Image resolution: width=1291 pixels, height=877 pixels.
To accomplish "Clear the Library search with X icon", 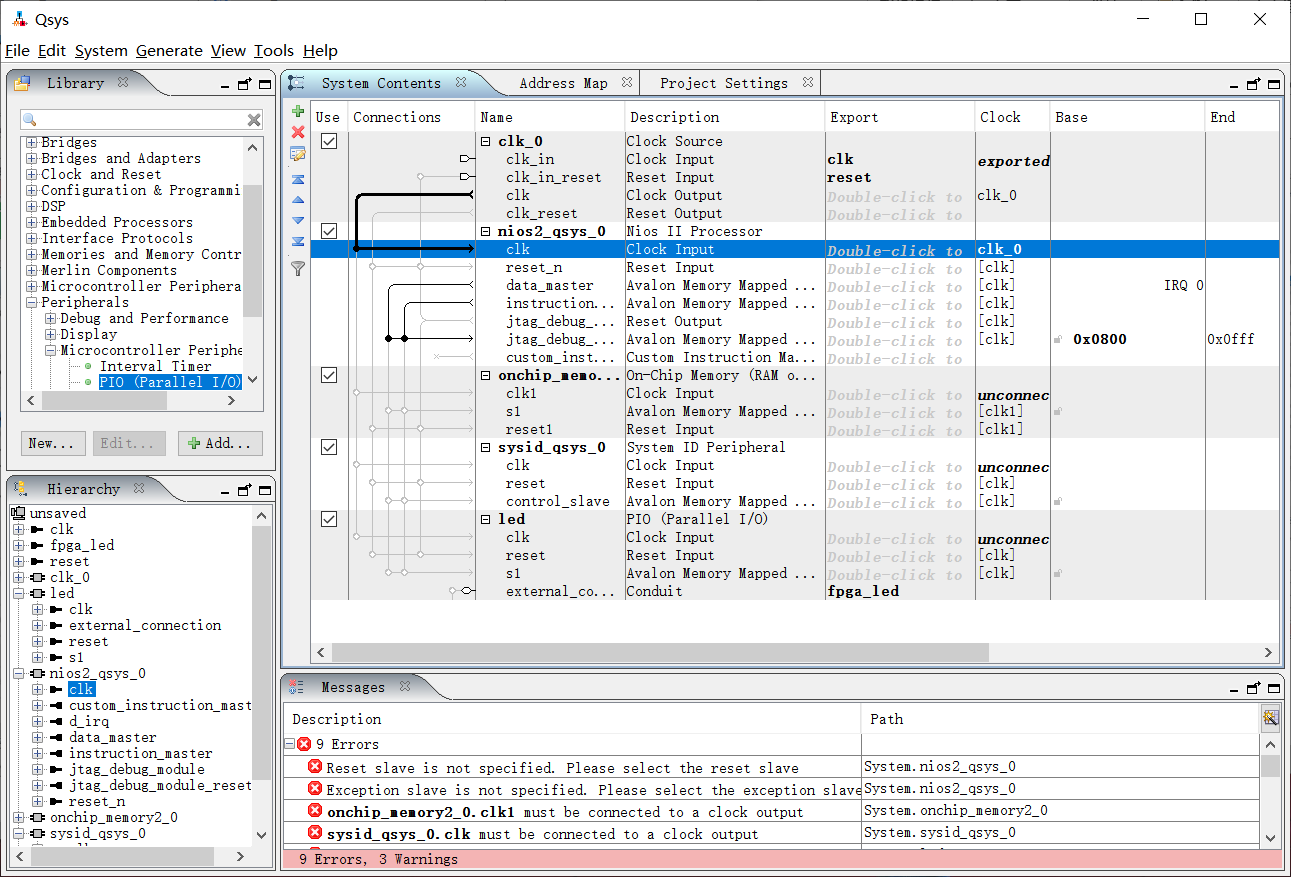I will [254, 120].
